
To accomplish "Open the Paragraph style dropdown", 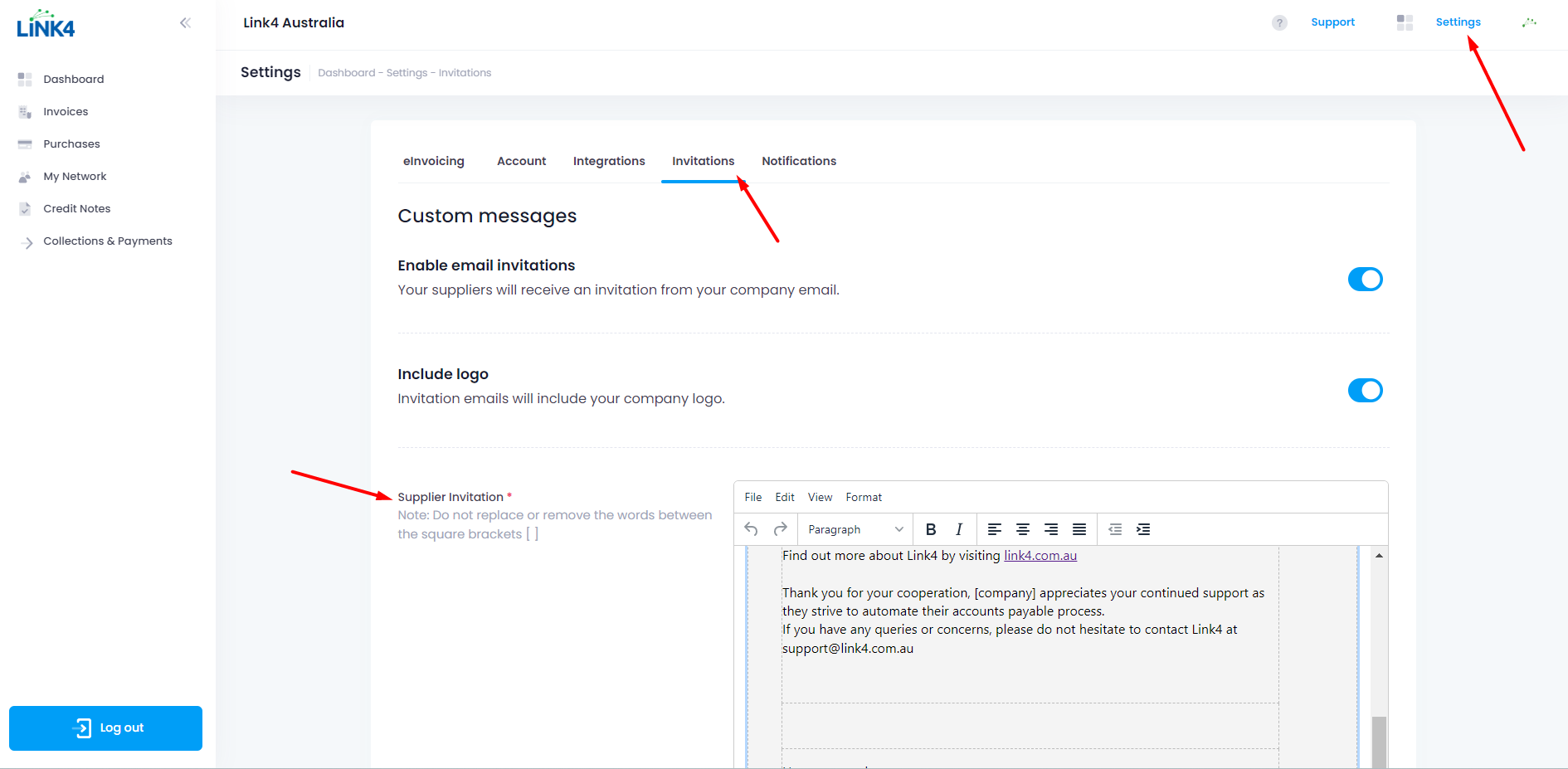I will click(x=855, y=529).
